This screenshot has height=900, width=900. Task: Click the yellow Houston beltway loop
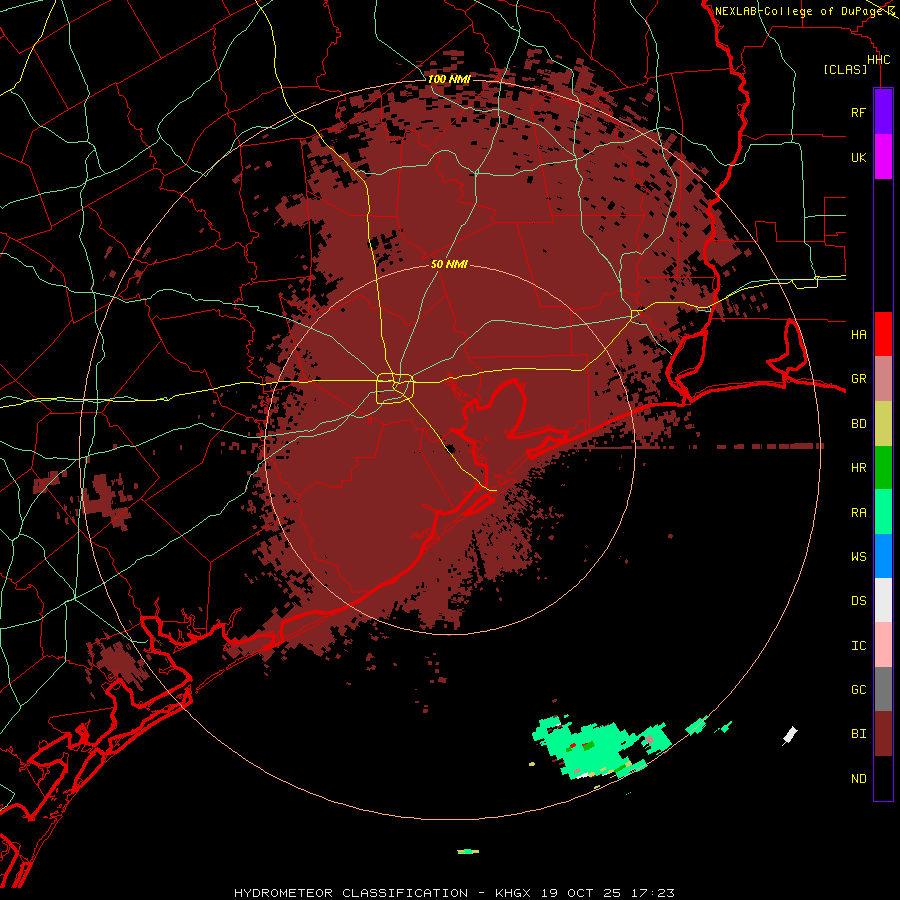(395, 388)
